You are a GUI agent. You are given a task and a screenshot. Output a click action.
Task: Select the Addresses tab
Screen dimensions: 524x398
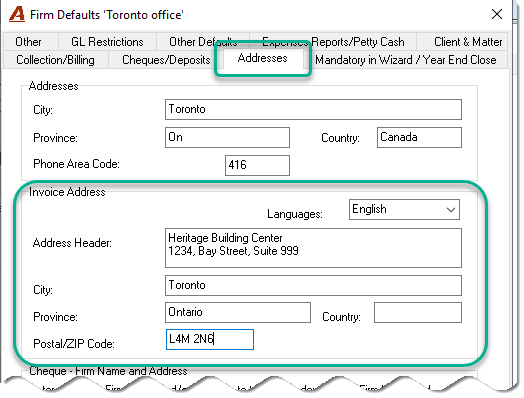coord(262,58)
